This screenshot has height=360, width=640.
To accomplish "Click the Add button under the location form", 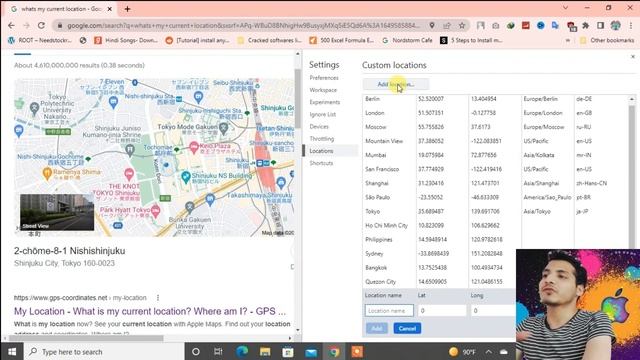I will pos(377,328).
